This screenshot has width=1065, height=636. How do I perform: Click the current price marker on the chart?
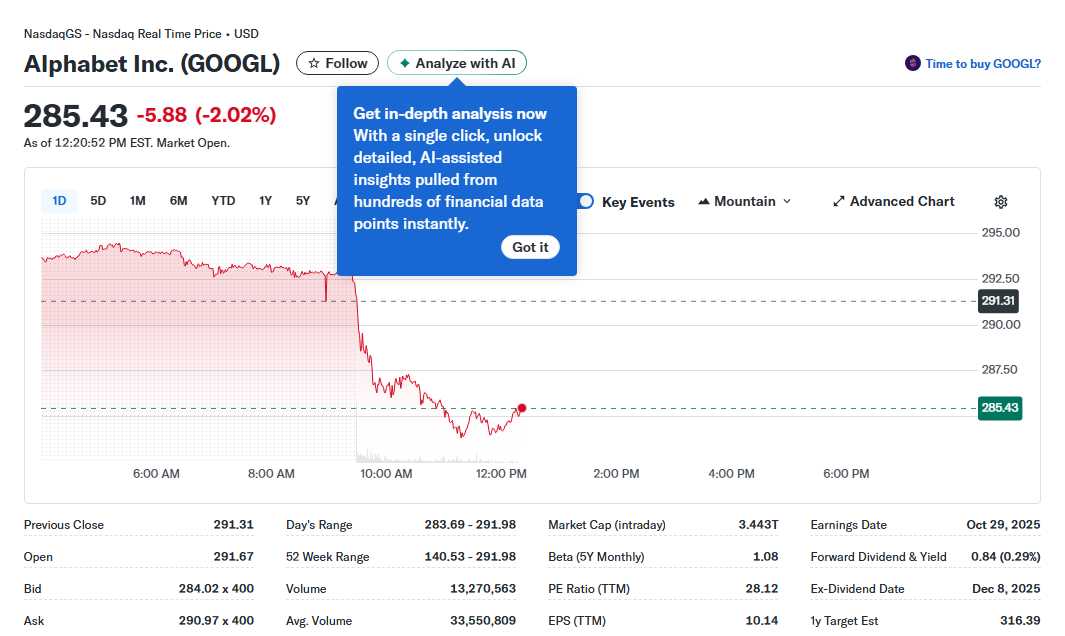pos(520,408)
